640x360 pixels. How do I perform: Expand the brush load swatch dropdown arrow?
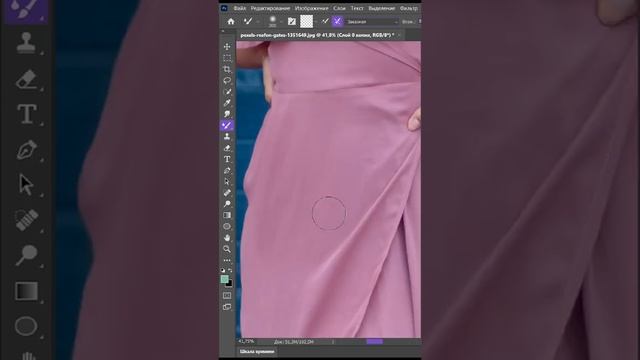coord(316,22)
